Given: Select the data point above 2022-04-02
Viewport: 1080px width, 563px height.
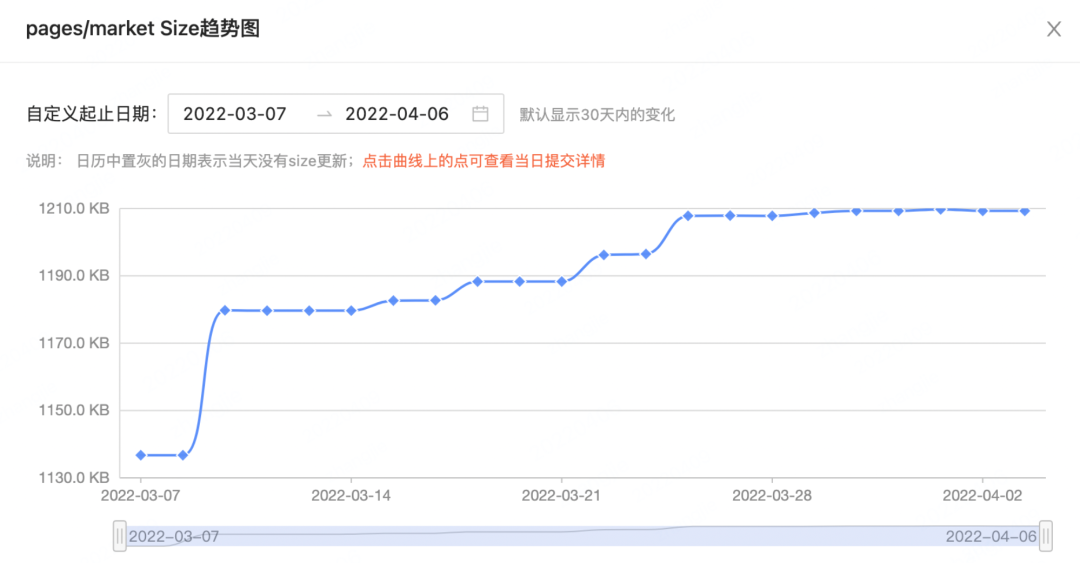Looking at the screenshot, I should click(x=983, y=212).
